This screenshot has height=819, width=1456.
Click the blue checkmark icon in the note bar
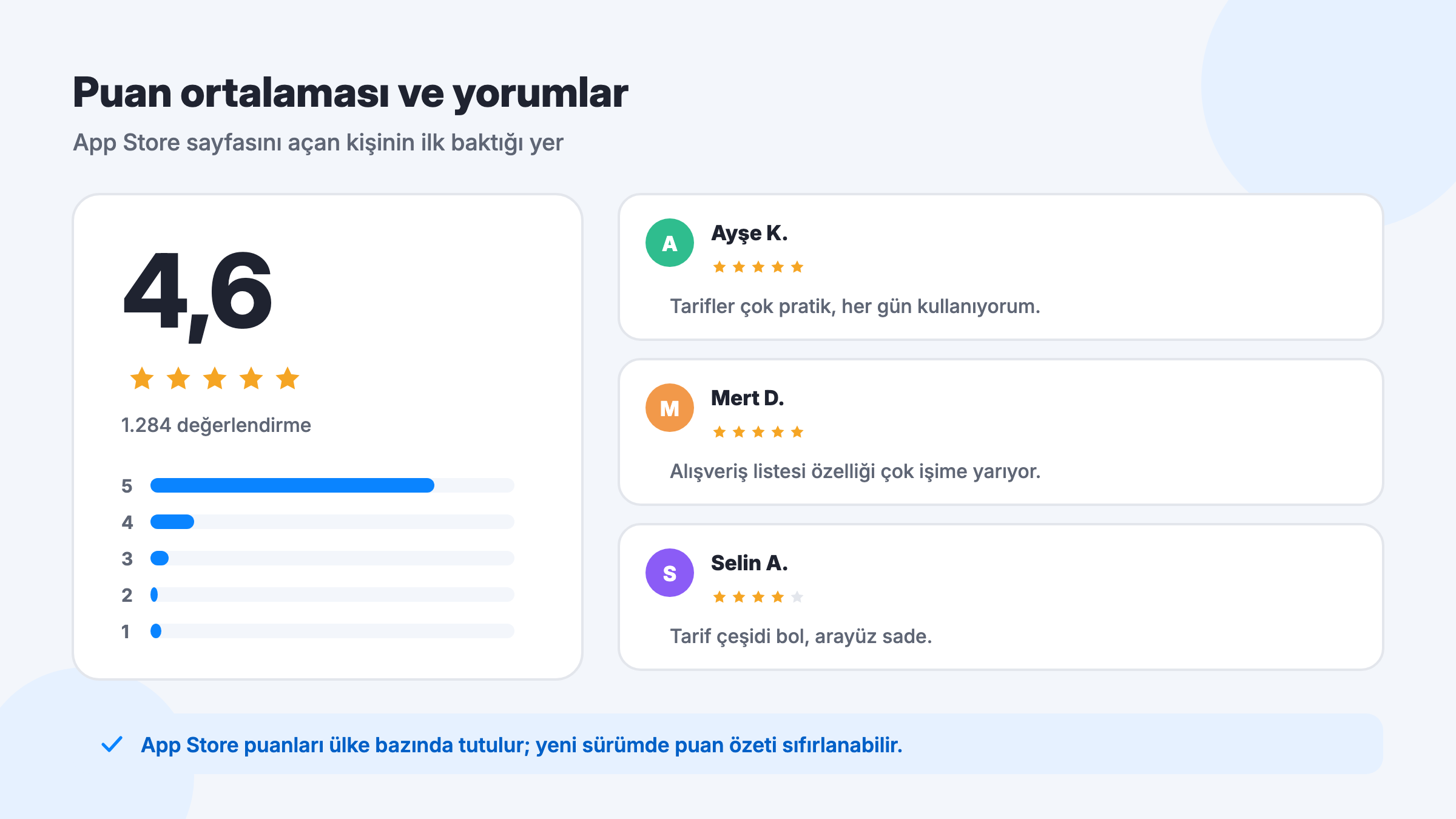[x=112, y=744]
